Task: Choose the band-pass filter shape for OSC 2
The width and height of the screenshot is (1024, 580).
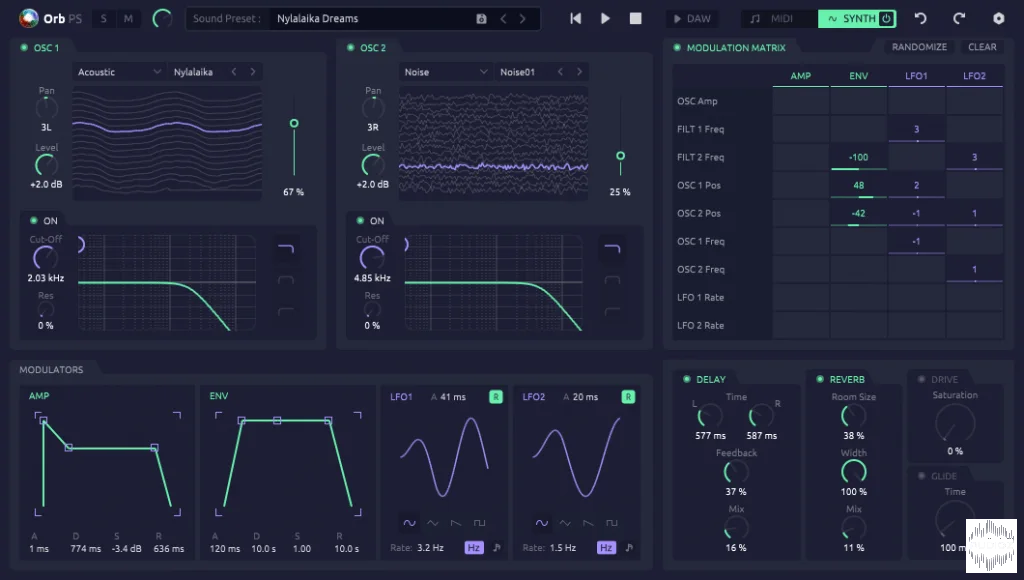Action: coord(612,280)
